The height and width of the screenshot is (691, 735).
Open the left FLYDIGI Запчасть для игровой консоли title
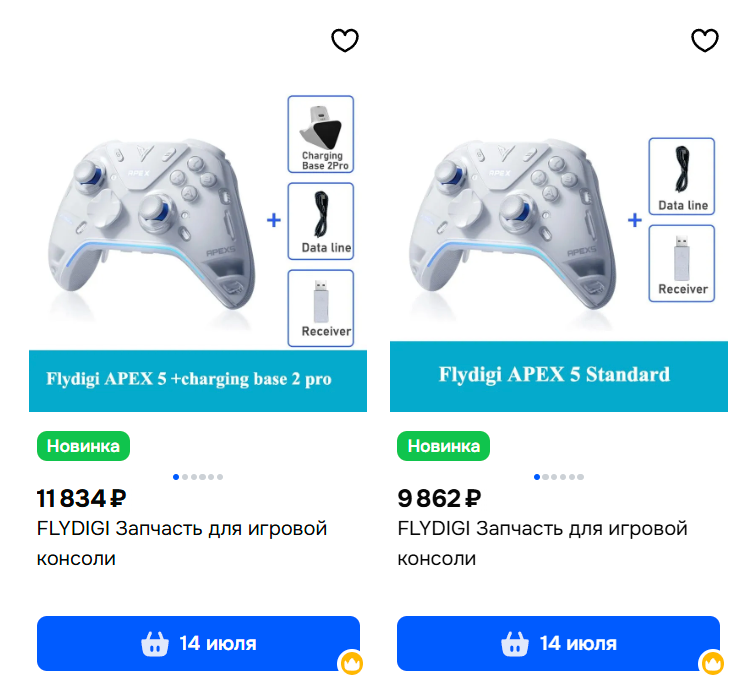coord(182,543)
